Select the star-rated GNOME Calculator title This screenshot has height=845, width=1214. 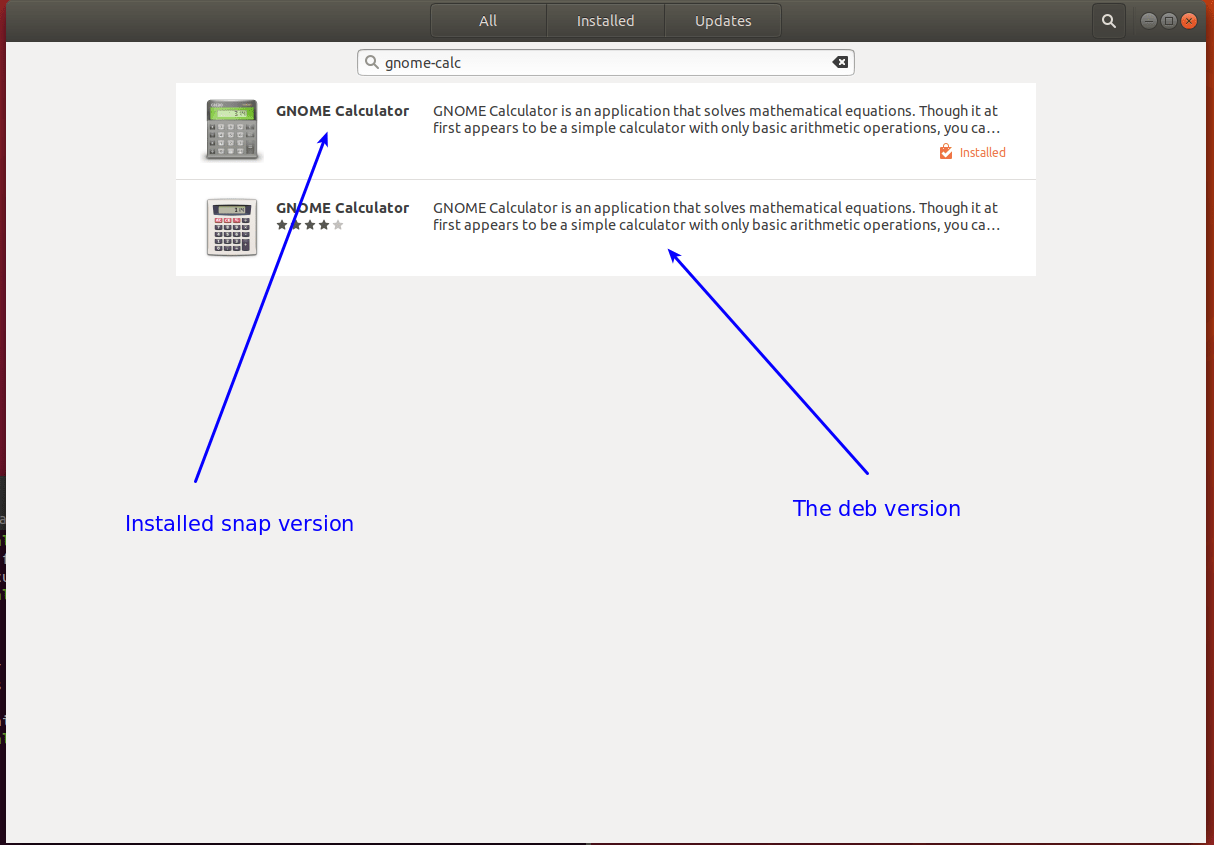pyautogui.click(x=342, y=208)
